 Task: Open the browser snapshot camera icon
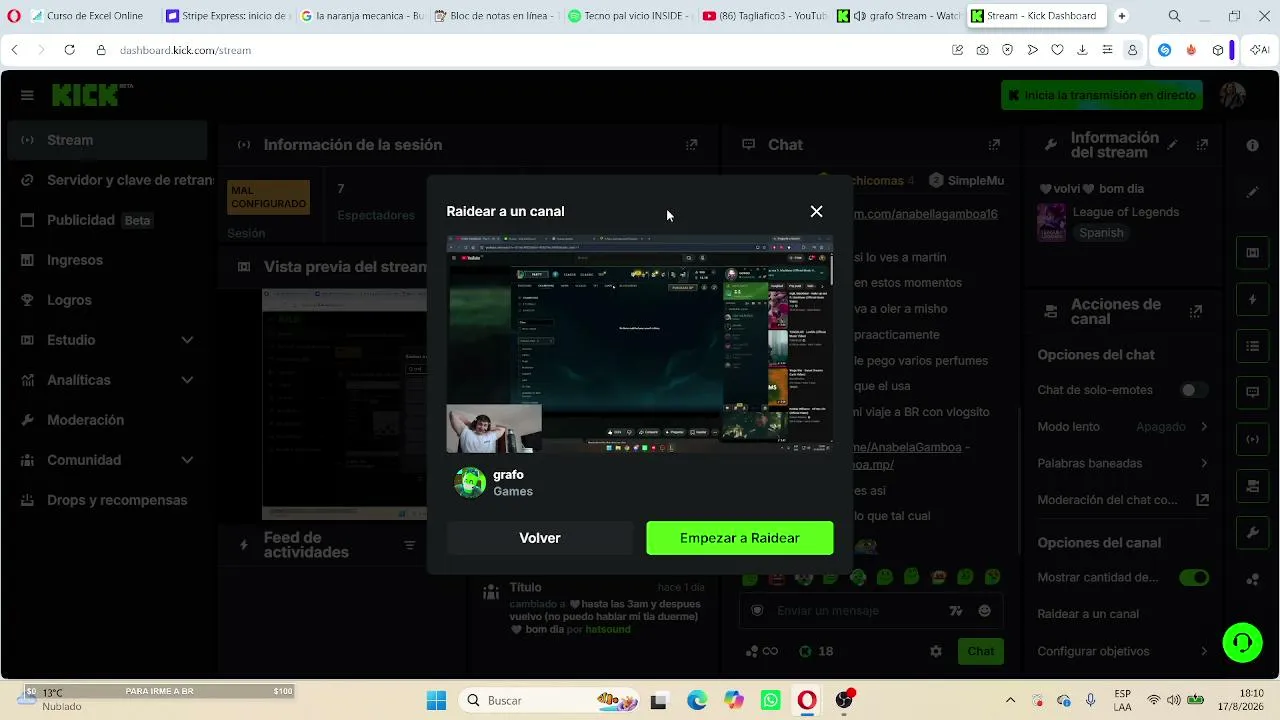(982, 50)
